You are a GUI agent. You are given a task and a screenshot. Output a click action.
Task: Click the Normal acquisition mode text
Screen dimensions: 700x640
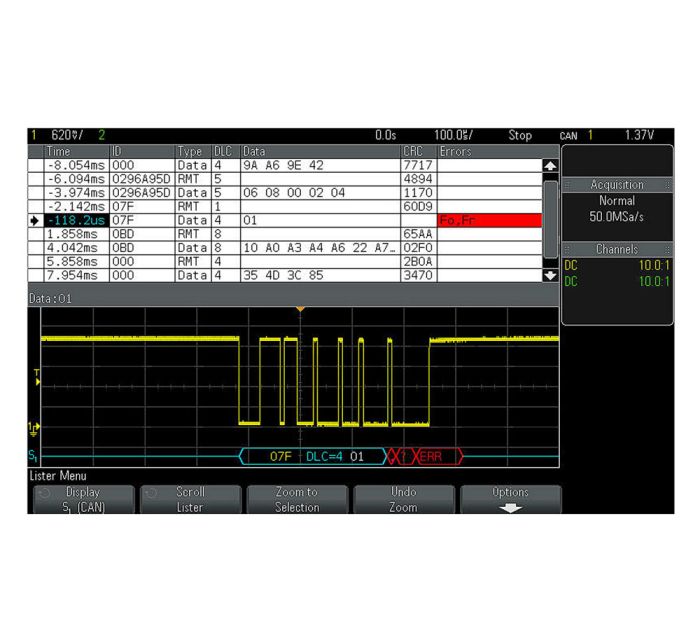click(617, 201)
